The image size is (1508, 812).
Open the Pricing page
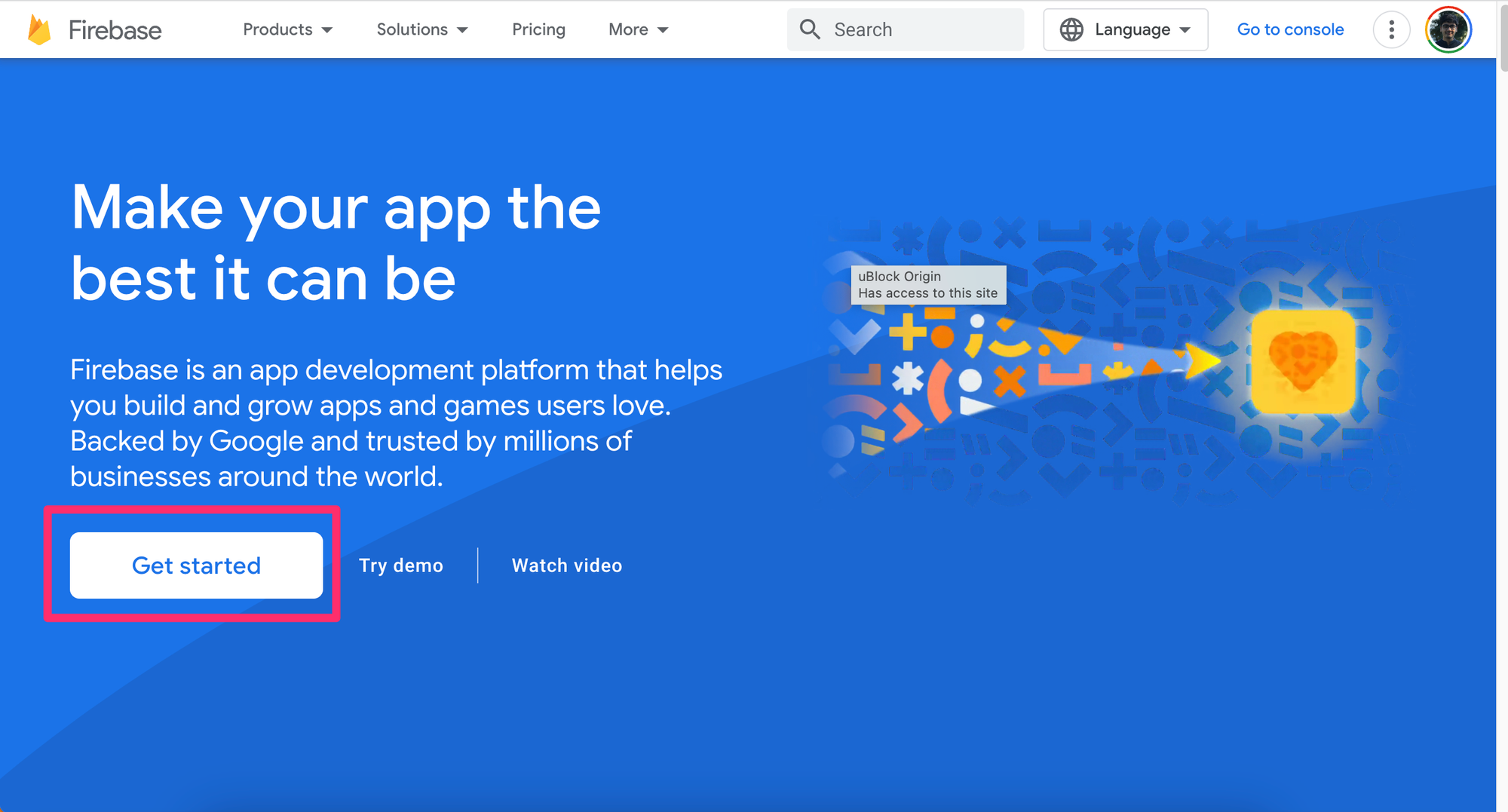pyautogui.click(x=538, y=29)
